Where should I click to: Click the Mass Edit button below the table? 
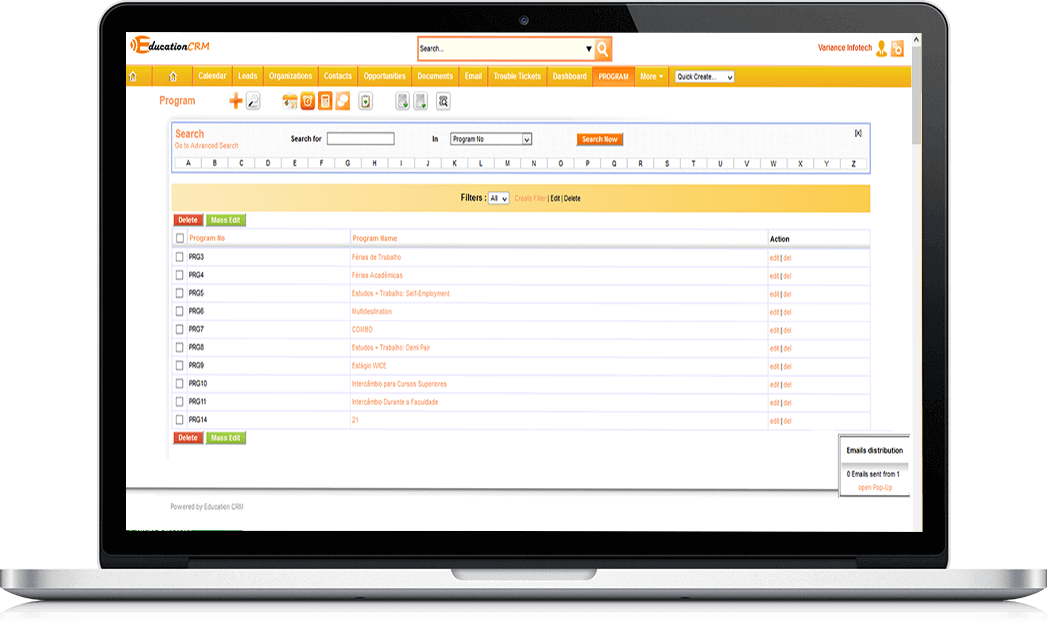226,438
